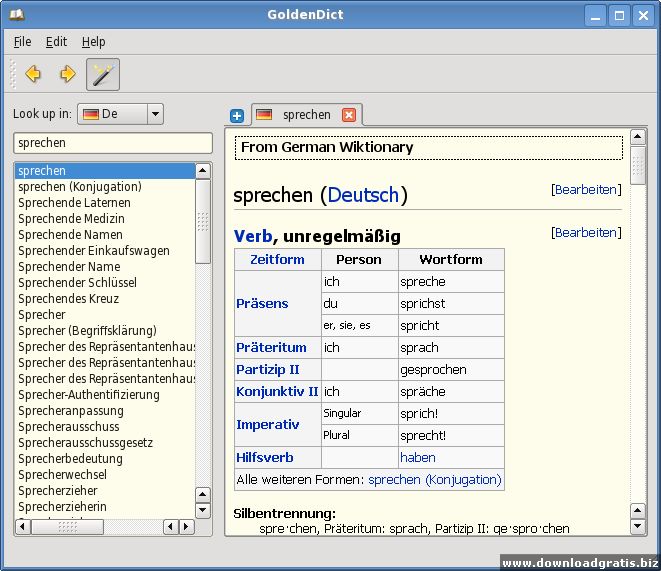661x571 pixels.
Task: Click article pane scroll up arrow at top
Action: 638,137
